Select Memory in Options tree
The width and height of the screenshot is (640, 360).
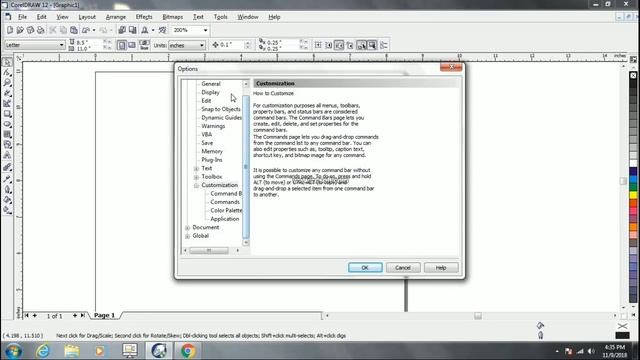click(212, 151)
